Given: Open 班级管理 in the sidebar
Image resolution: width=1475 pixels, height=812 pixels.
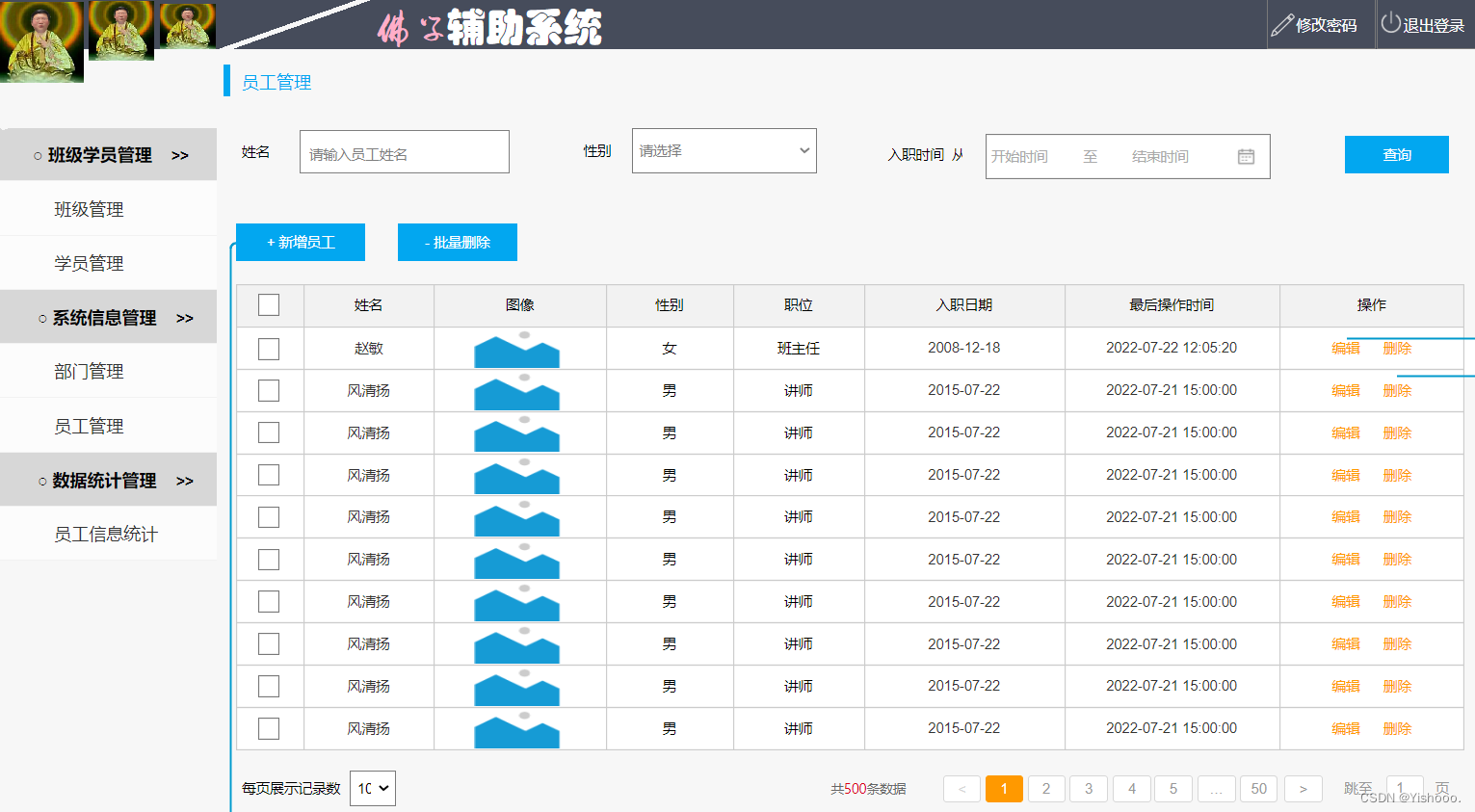Looking at the screenshot, I should tap(89, 209).
